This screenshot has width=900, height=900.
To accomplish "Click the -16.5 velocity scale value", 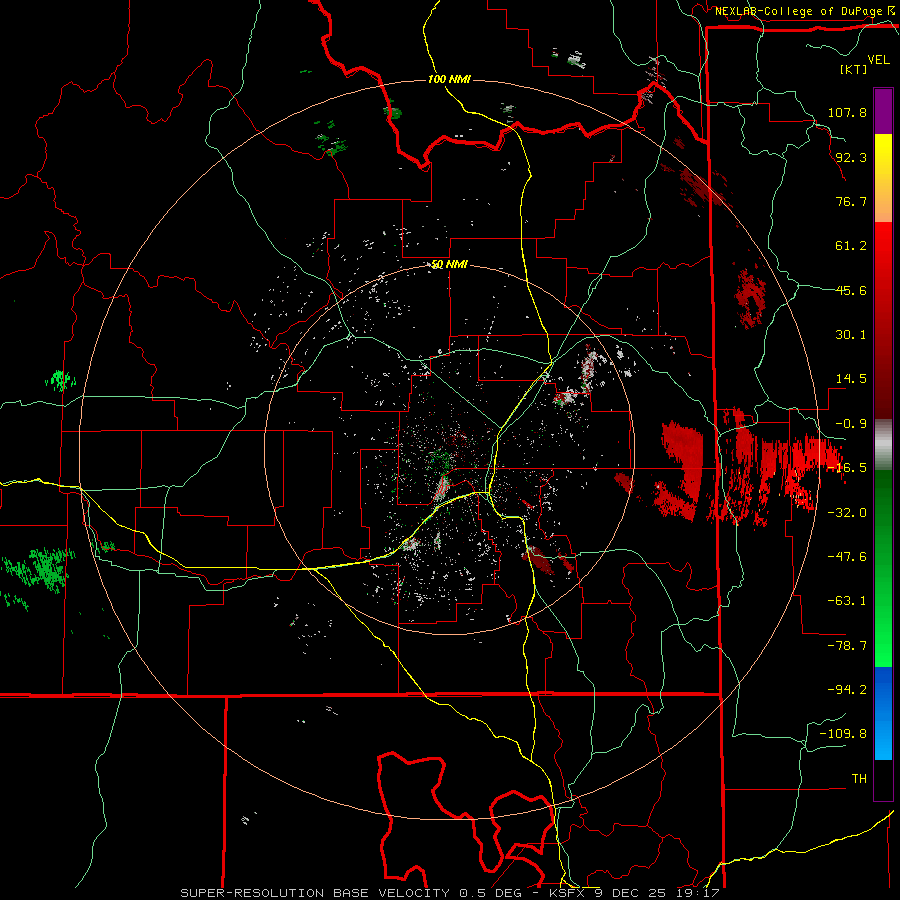I will pyautogui.click(x=847, y=468).
